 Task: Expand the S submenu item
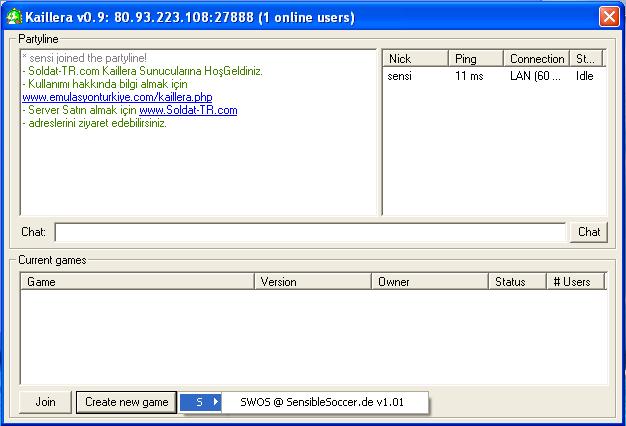(x=200, y=402)
